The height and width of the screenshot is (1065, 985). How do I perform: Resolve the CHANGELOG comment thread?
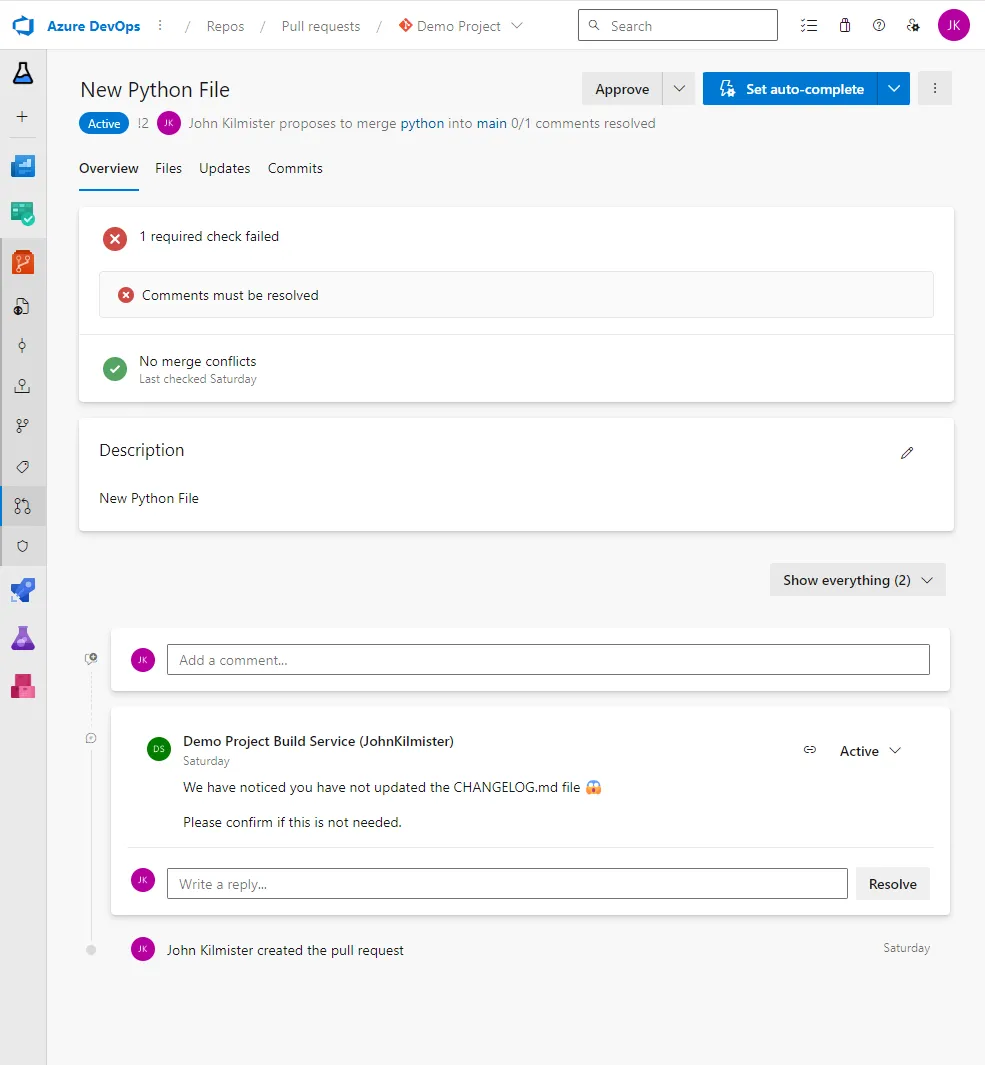[x=893, y=884]
